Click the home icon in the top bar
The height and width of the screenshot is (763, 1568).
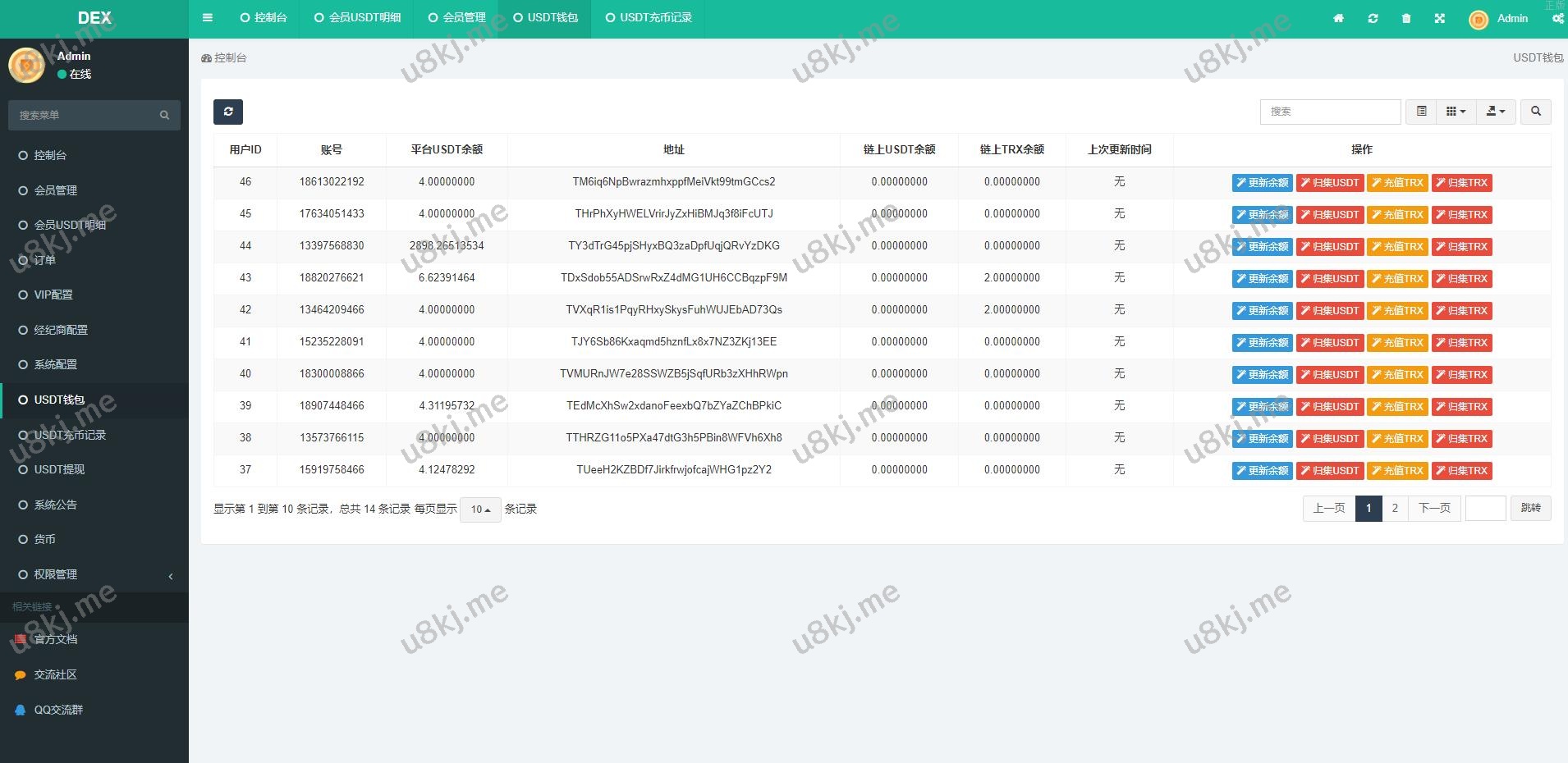click(x=1338, y=18)
